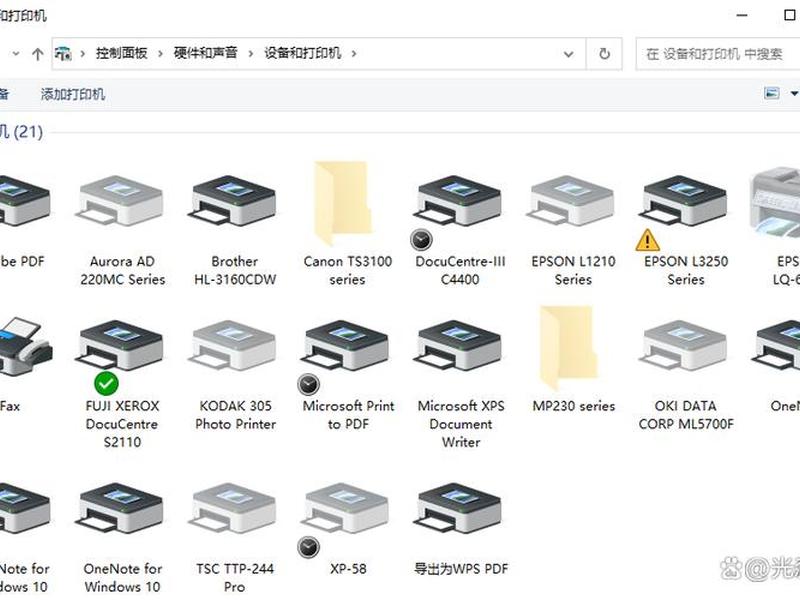Click the 'MP230 series' label
800x600 pixels.
tap(573, 406)
